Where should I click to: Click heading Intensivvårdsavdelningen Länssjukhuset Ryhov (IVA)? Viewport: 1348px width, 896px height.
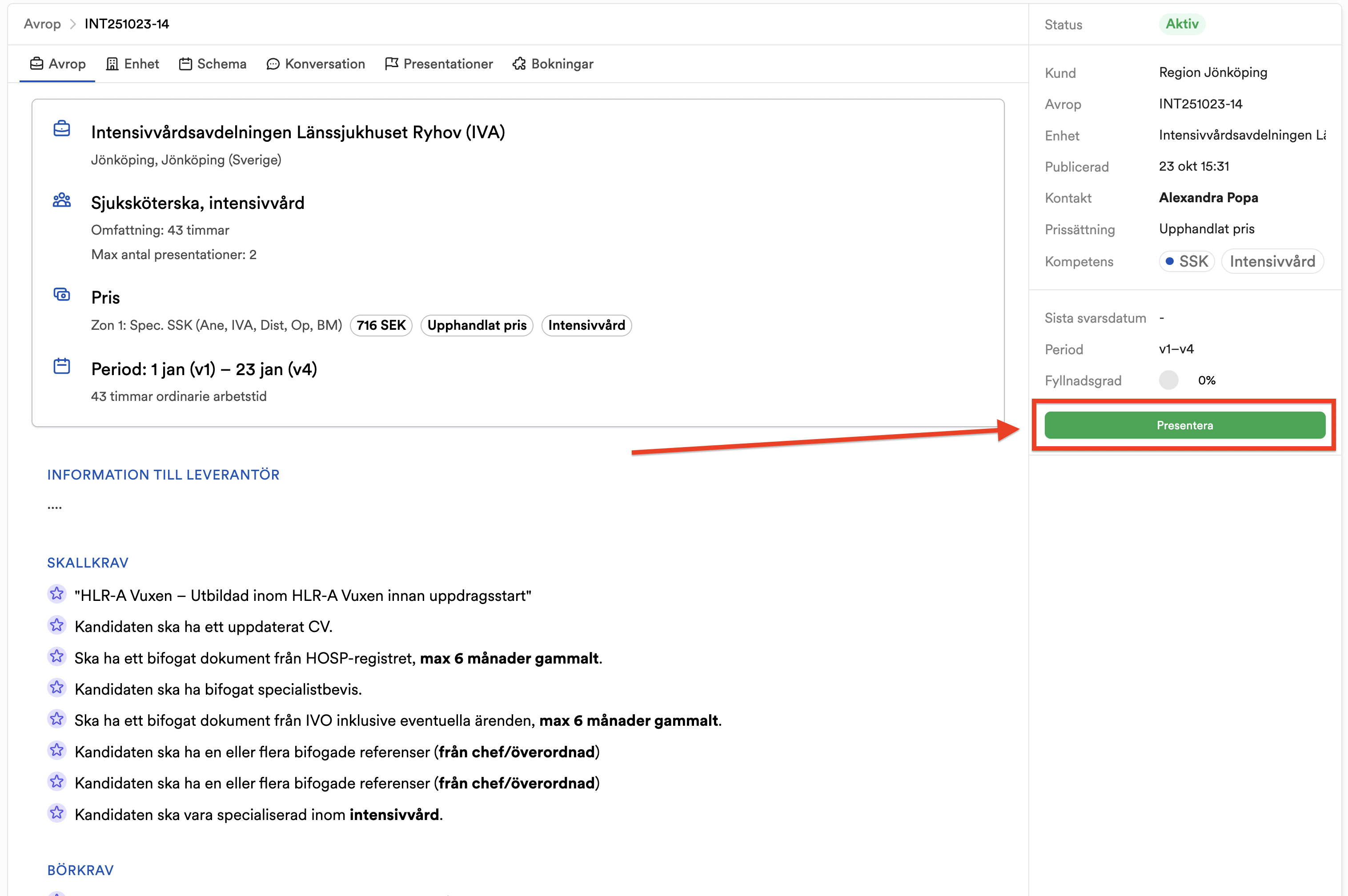pos(298,132)
